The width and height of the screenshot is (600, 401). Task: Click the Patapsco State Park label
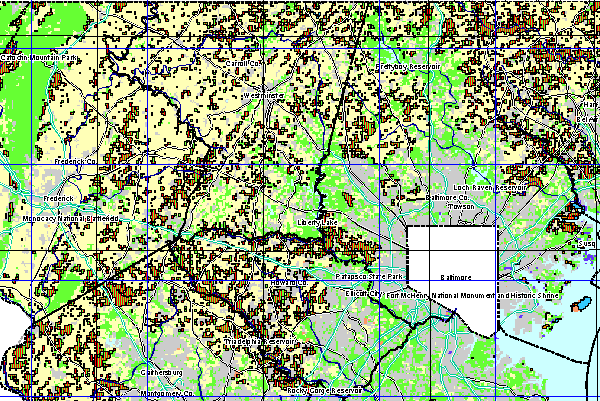coord(369,277)
